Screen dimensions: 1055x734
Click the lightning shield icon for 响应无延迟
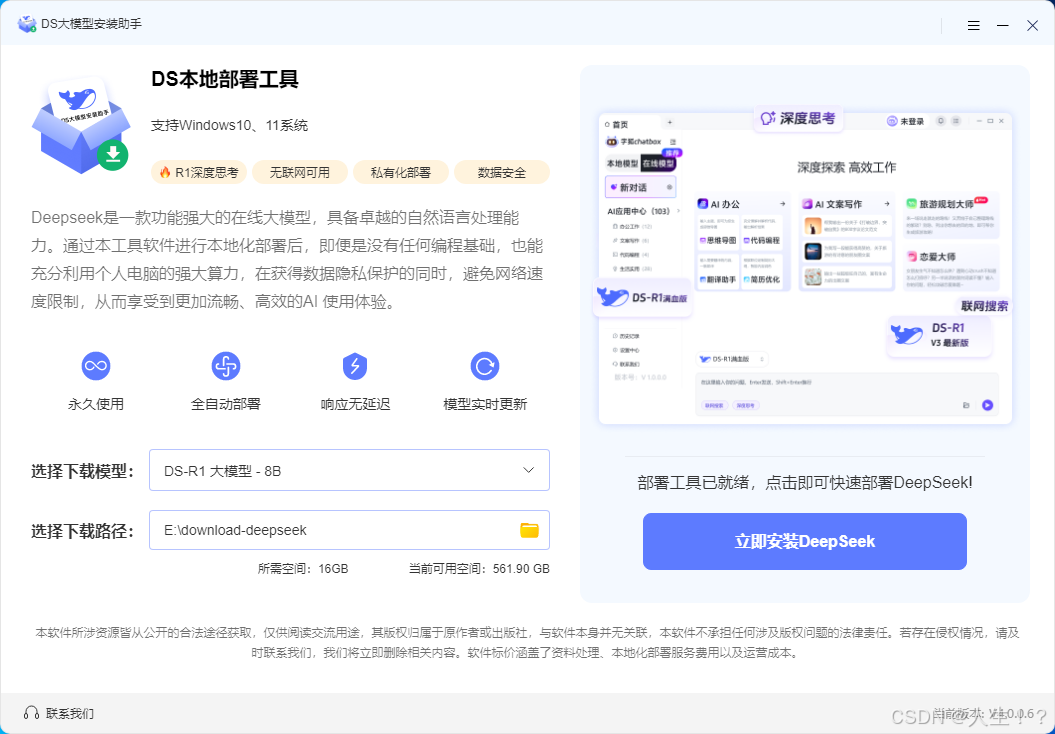point(355,366)
